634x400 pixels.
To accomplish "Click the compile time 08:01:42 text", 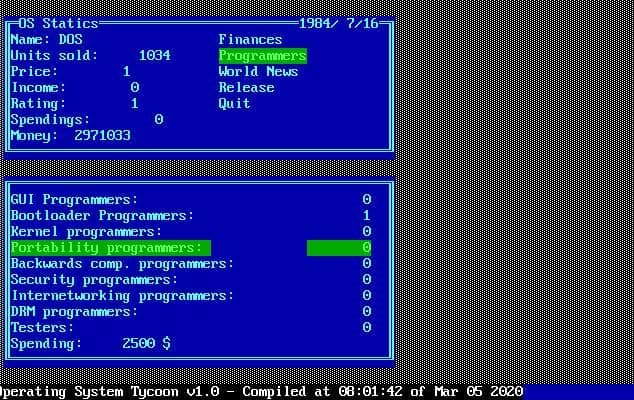I will pyautogui.click(x=370, y=392).
